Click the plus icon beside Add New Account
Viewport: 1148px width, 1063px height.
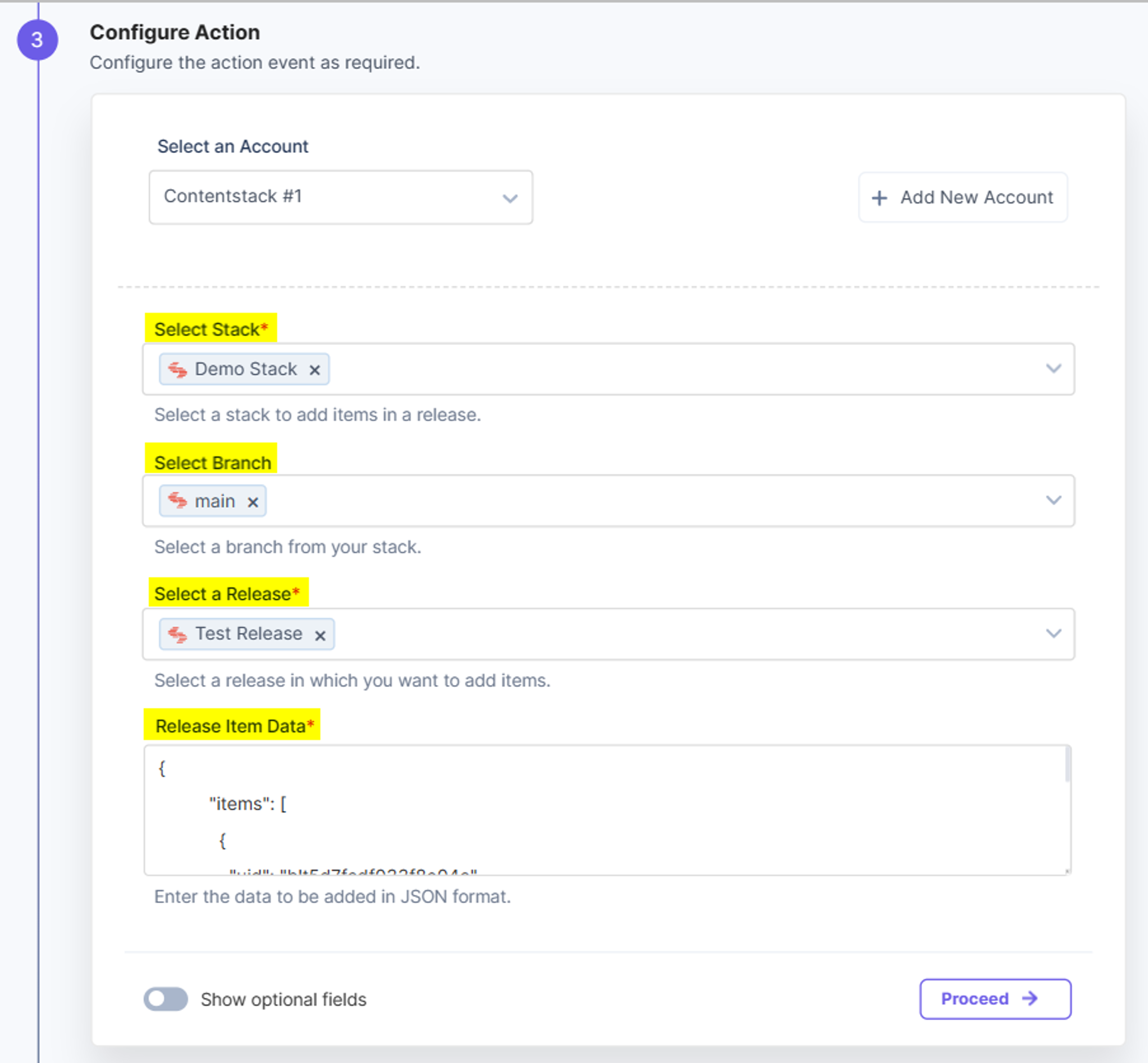coord(879,199)
